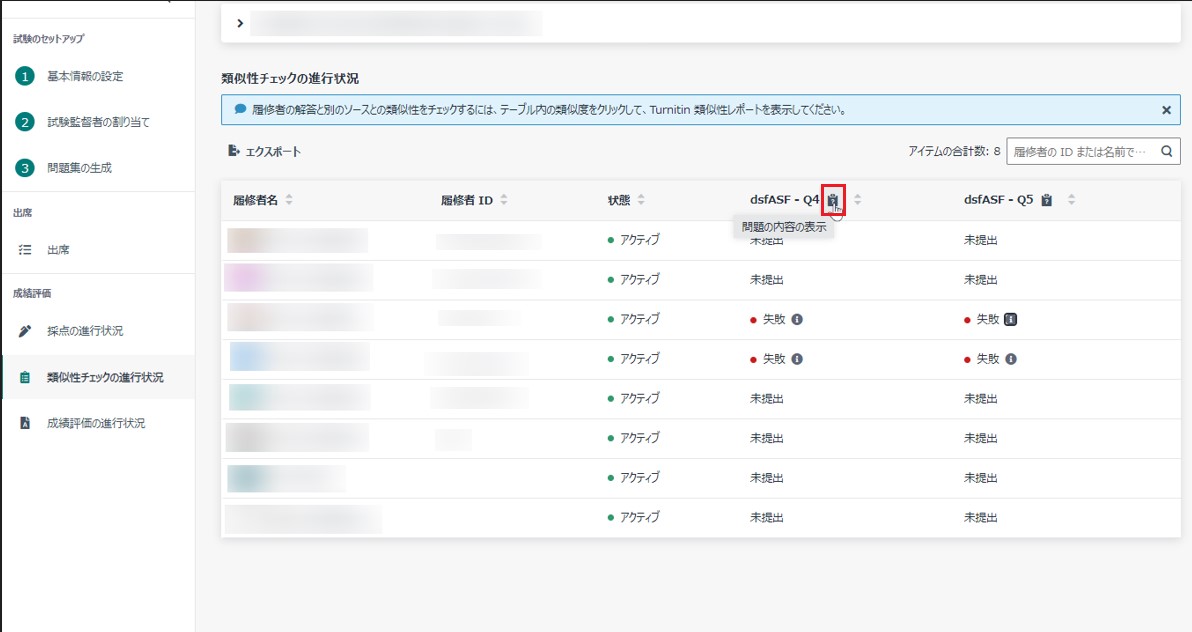Screen dimensions: 1192x632
Task: Click the エクスポート button
Action: click(x=265, y=152)
